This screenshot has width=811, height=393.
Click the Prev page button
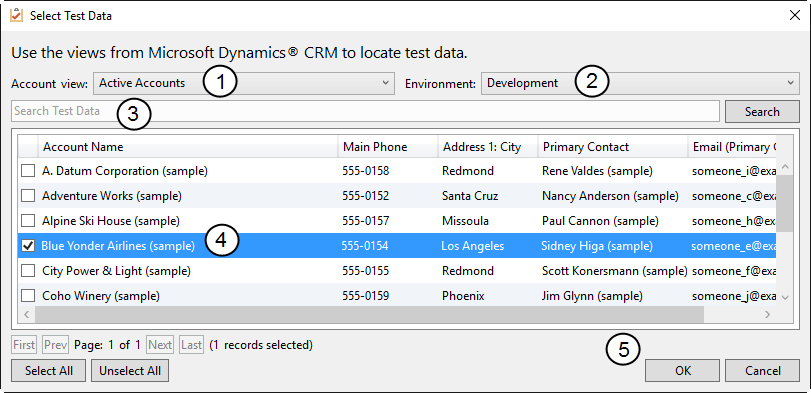55,345
